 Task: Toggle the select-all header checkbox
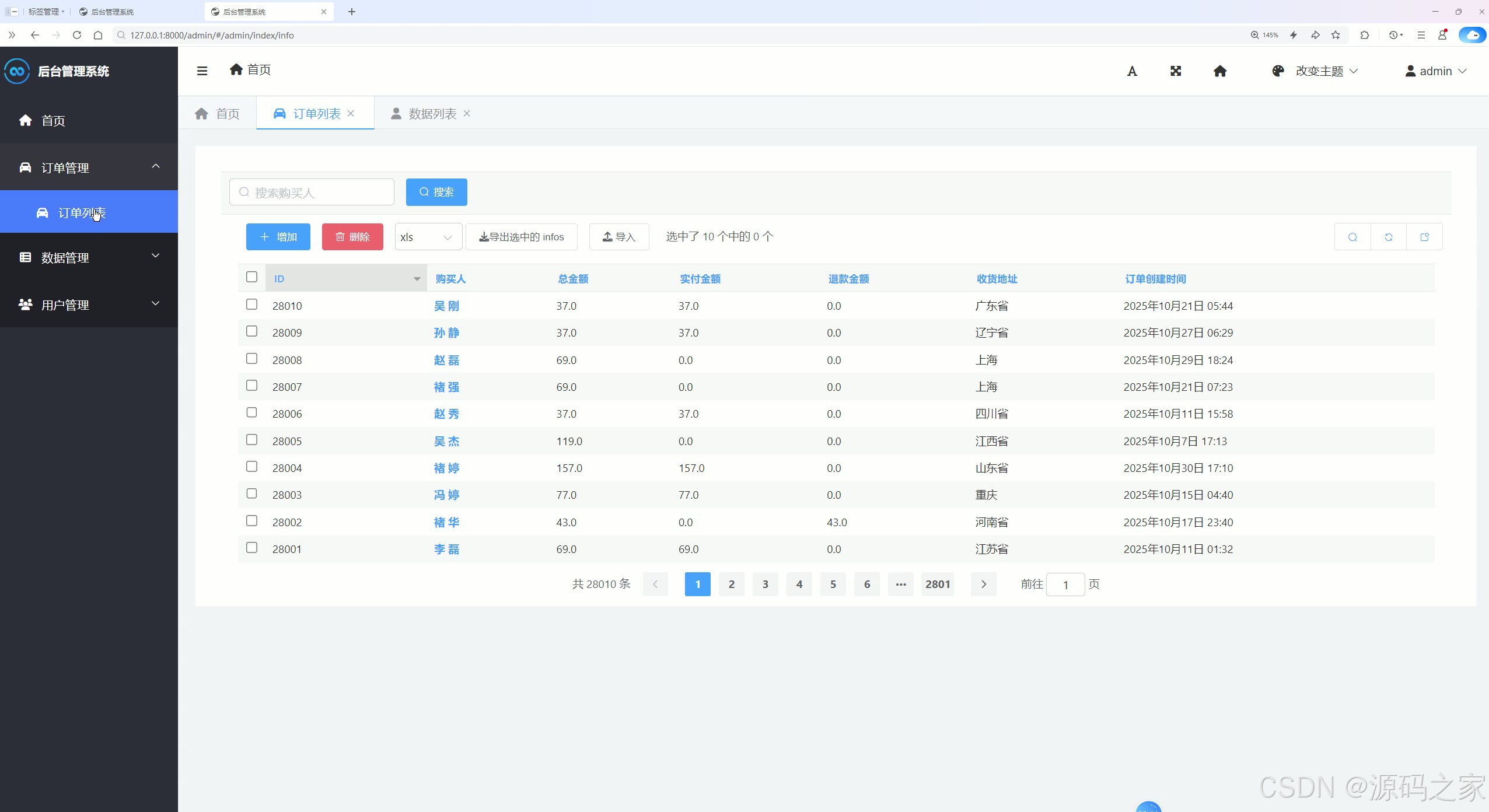(251, 277)
